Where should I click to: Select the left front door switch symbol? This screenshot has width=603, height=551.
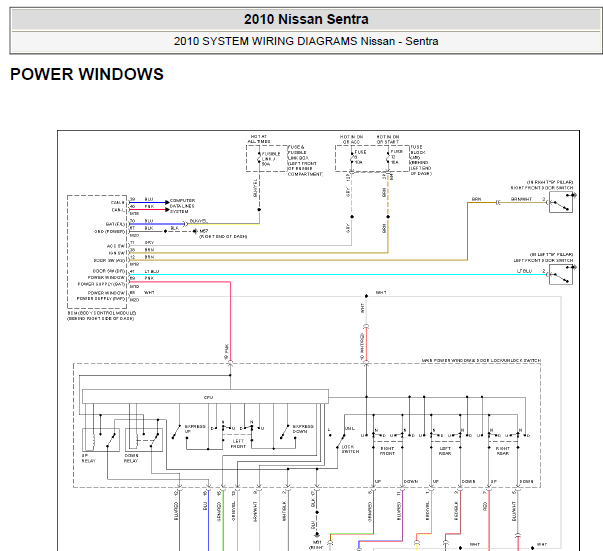[x=561, y=274]
